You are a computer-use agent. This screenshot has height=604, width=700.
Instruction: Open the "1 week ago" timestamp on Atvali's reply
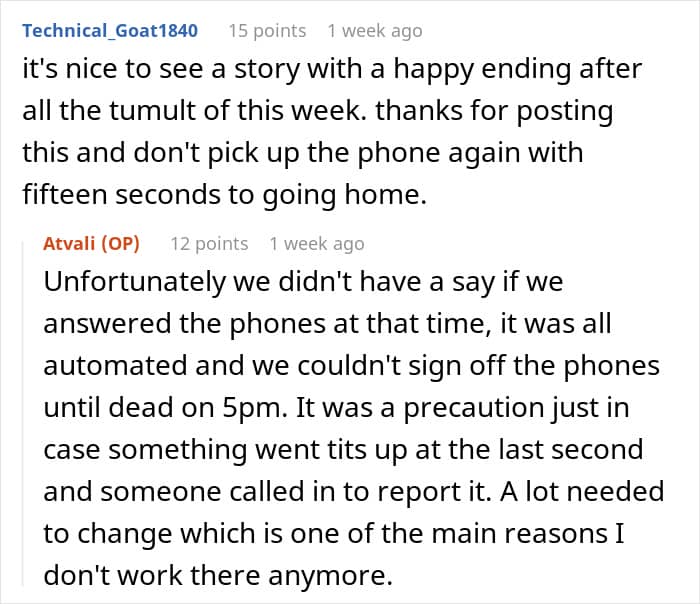317,243
